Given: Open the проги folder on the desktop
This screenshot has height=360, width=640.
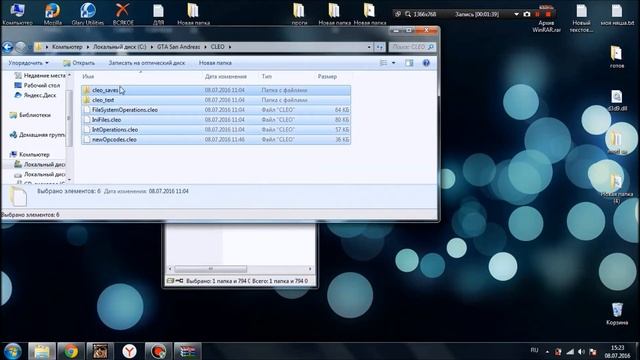Looking at the screenshot, I should tap(299, 14).
